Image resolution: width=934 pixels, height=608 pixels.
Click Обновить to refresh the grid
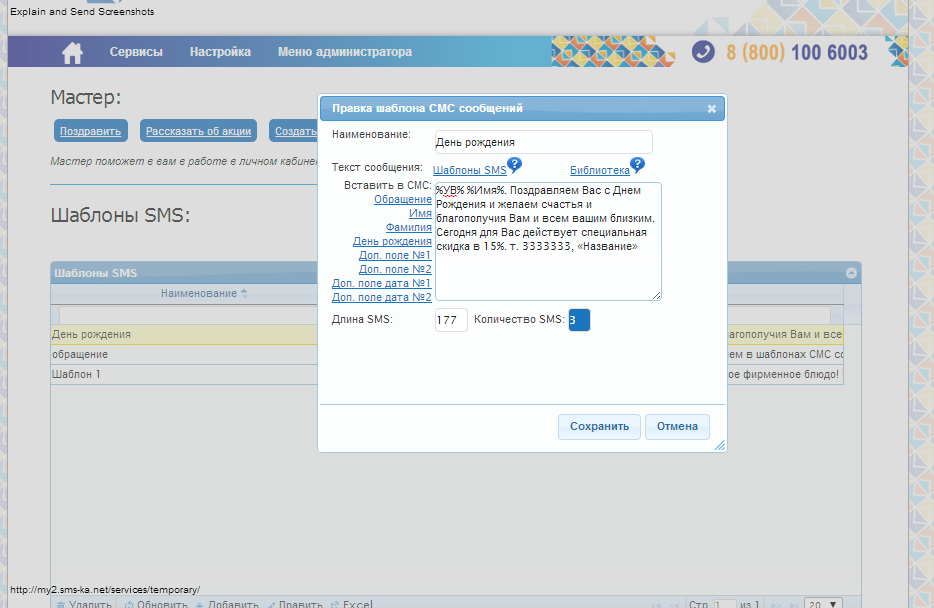click(156, 604)
